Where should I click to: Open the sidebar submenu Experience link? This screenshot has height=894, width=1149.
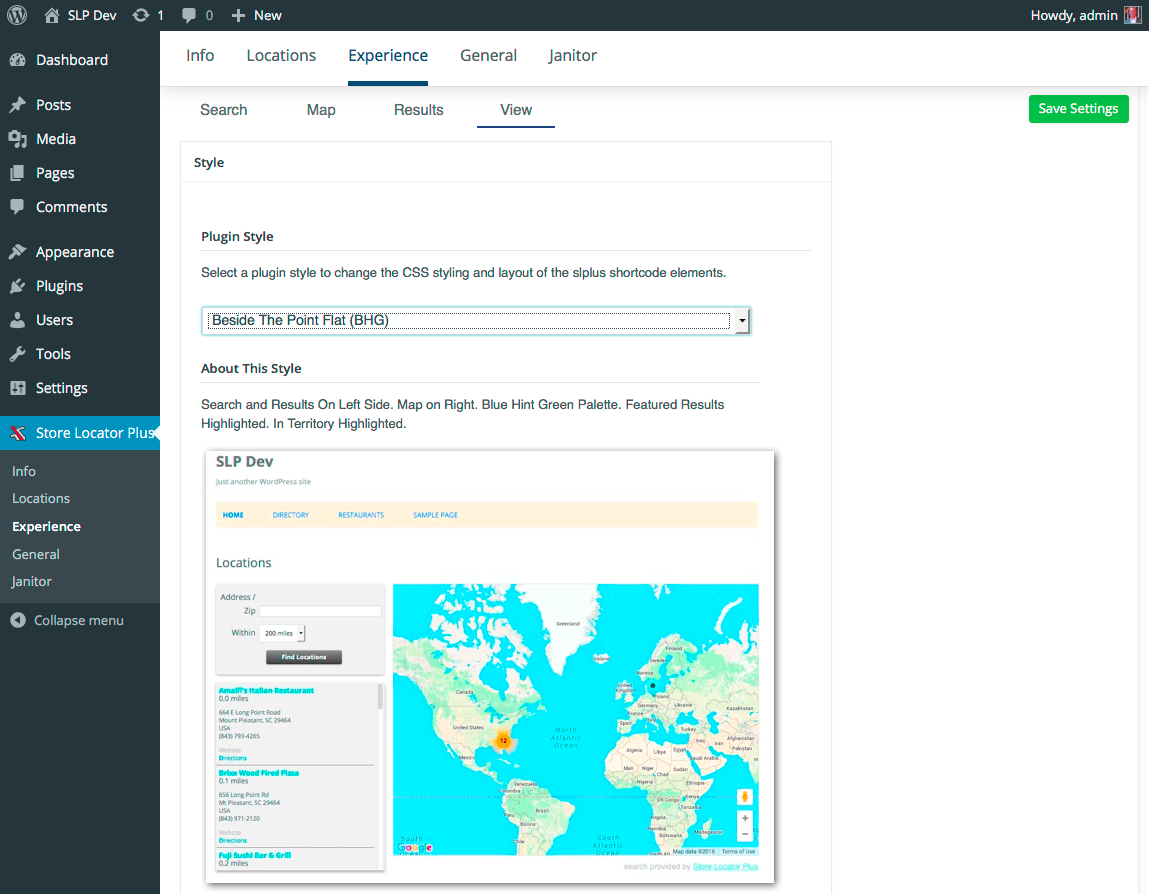46,527
